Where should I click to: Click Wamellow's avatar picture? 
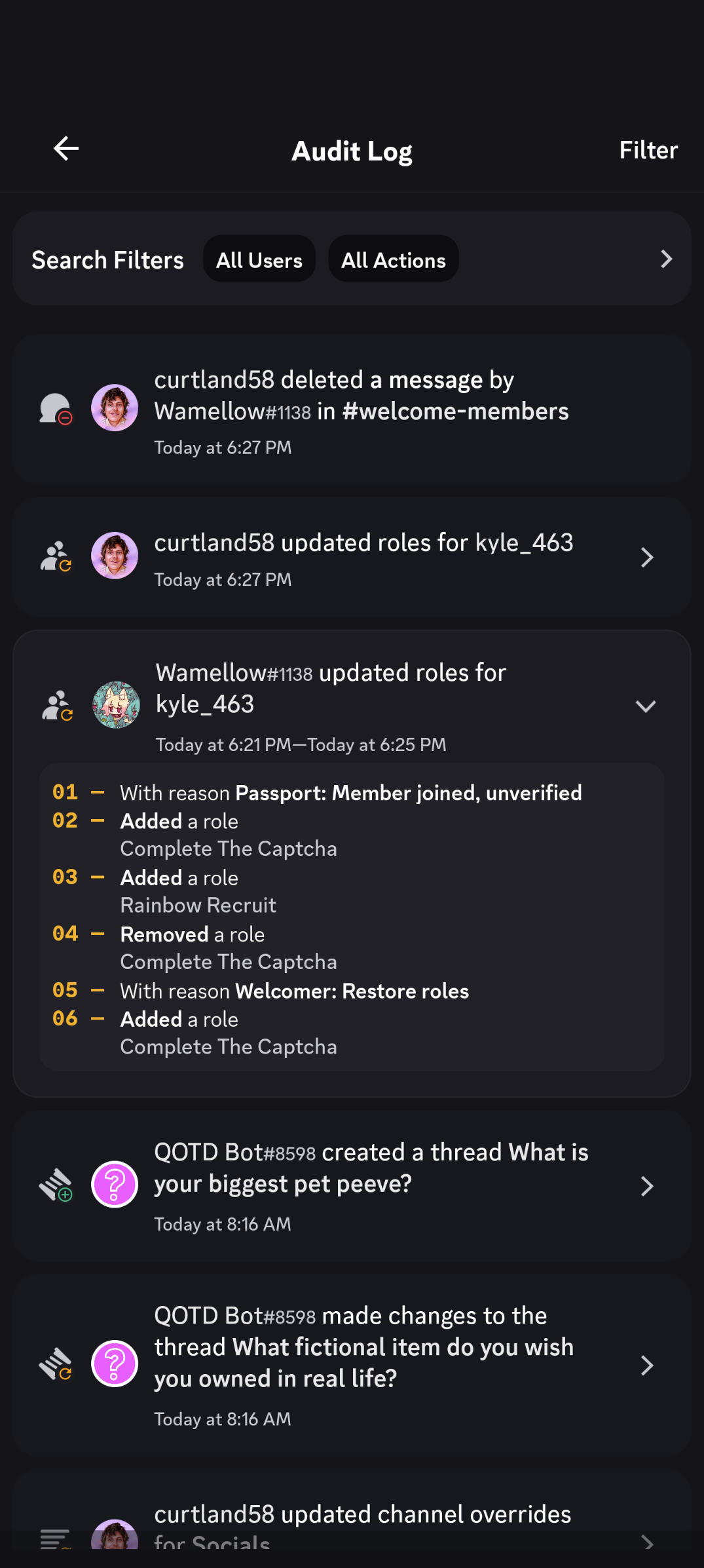[x=116, y=705]
